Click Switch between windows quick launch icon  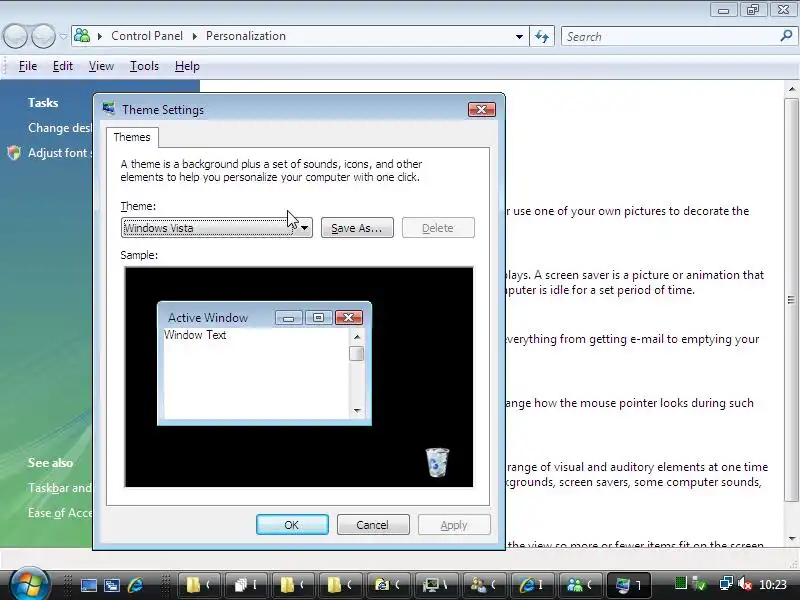112,586
